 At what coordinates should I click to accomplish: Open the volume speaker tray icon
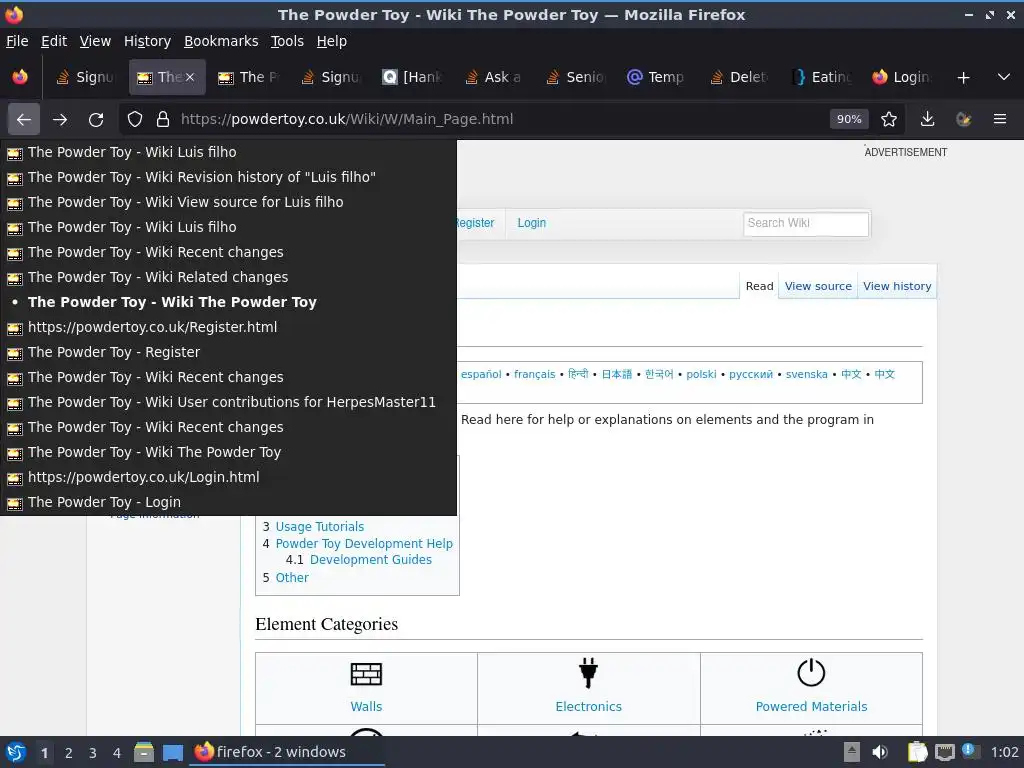(880, 752)
